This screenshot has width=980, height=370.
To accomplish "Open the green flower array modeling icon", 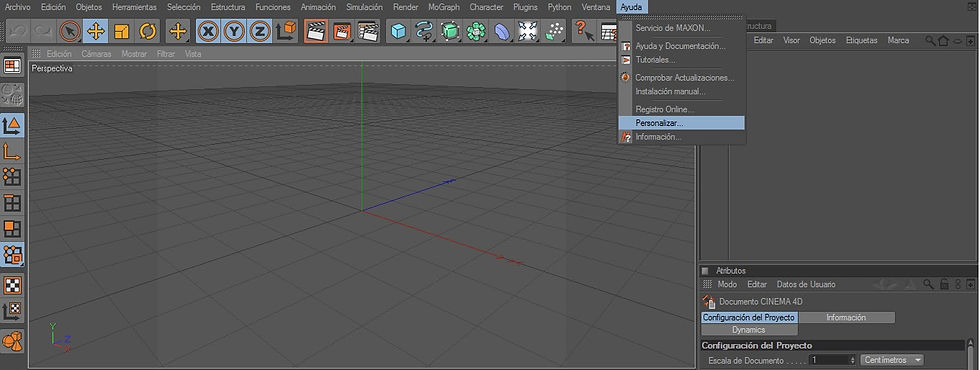I will [x=476, y=31].
